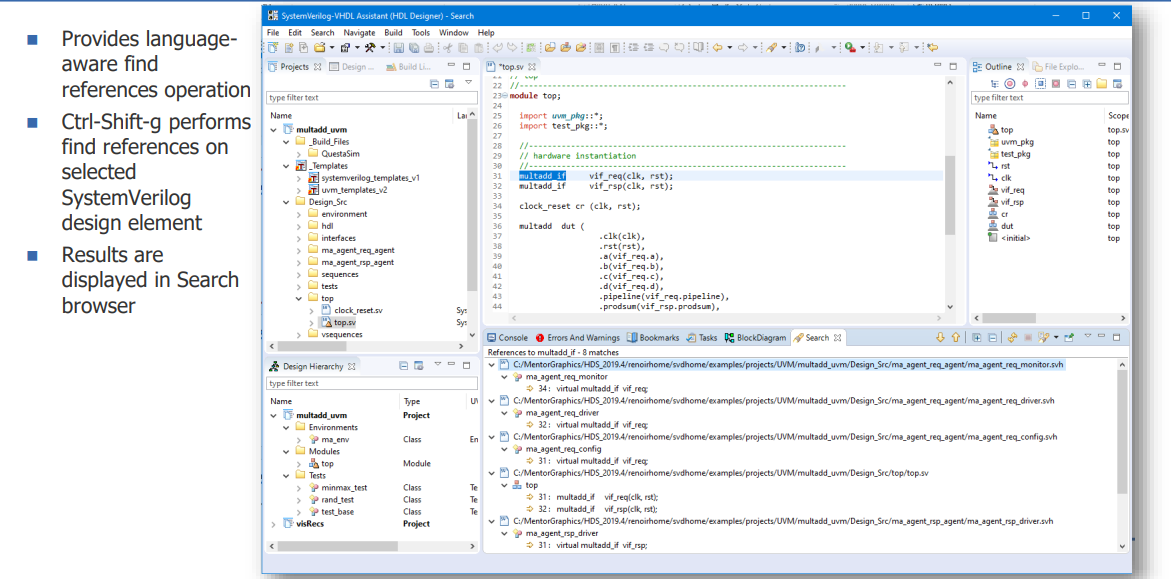Click Collapse All icon in Projects panel
The image size is (1171, 579).
pos(435,83)
